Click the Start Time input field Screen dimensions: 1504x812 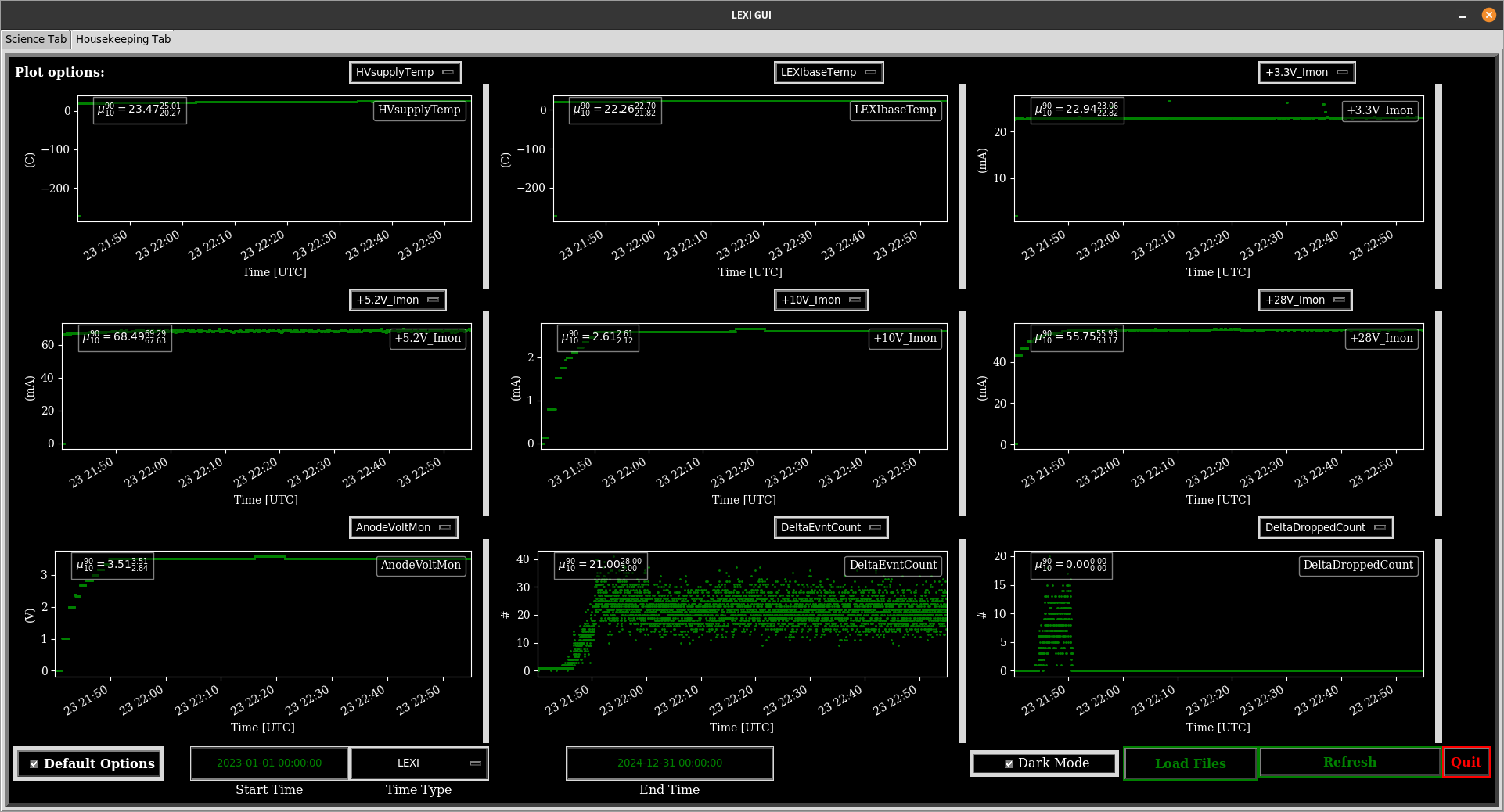point(269,763)
